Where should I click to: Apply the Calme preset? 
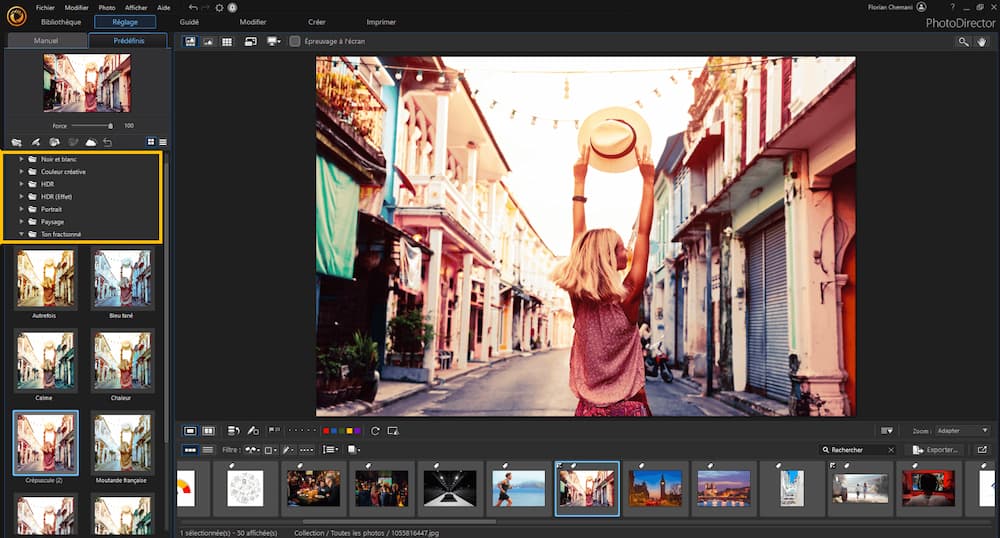point(45,361)
